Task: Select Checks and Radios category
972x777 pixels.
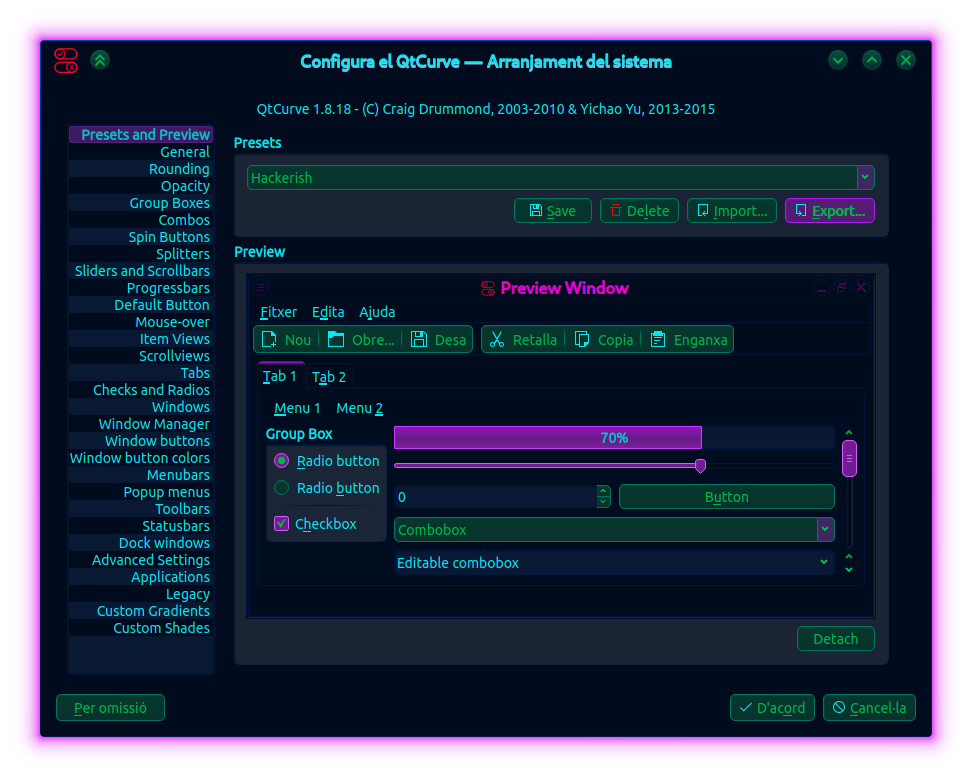Action: (x=141, y=390)
